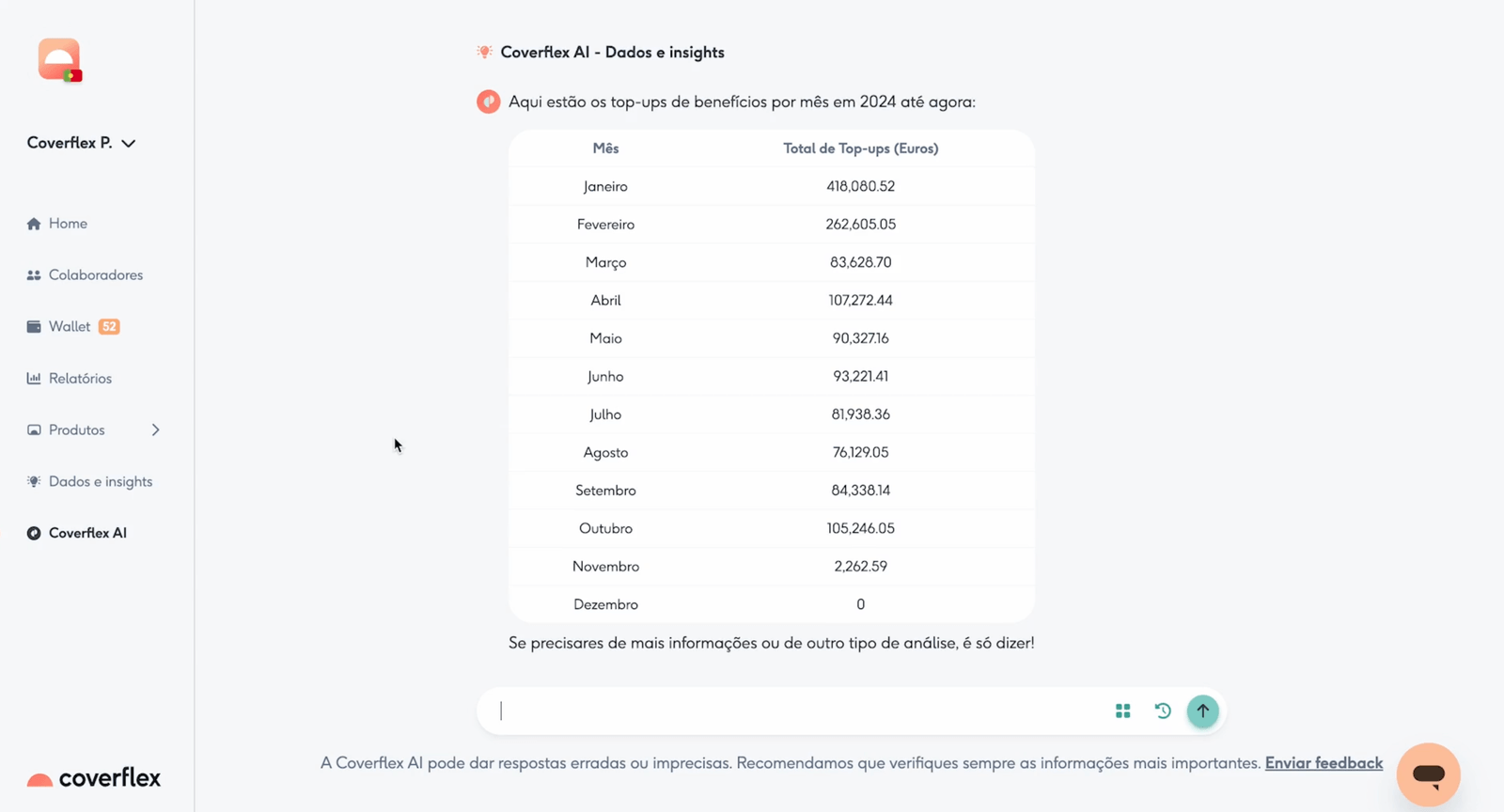Open conversation history via the clock icon

1163,710
